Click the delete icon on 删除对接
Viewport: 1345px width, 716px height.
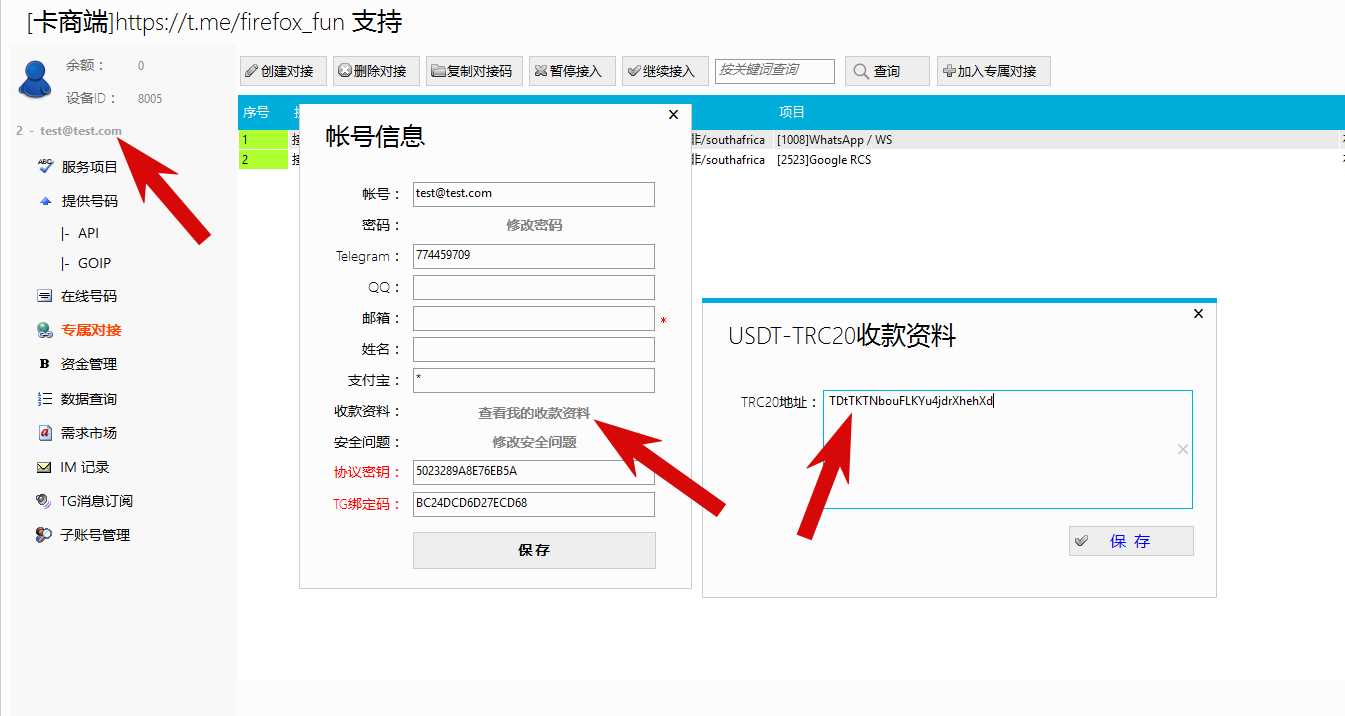pos(345,71)
